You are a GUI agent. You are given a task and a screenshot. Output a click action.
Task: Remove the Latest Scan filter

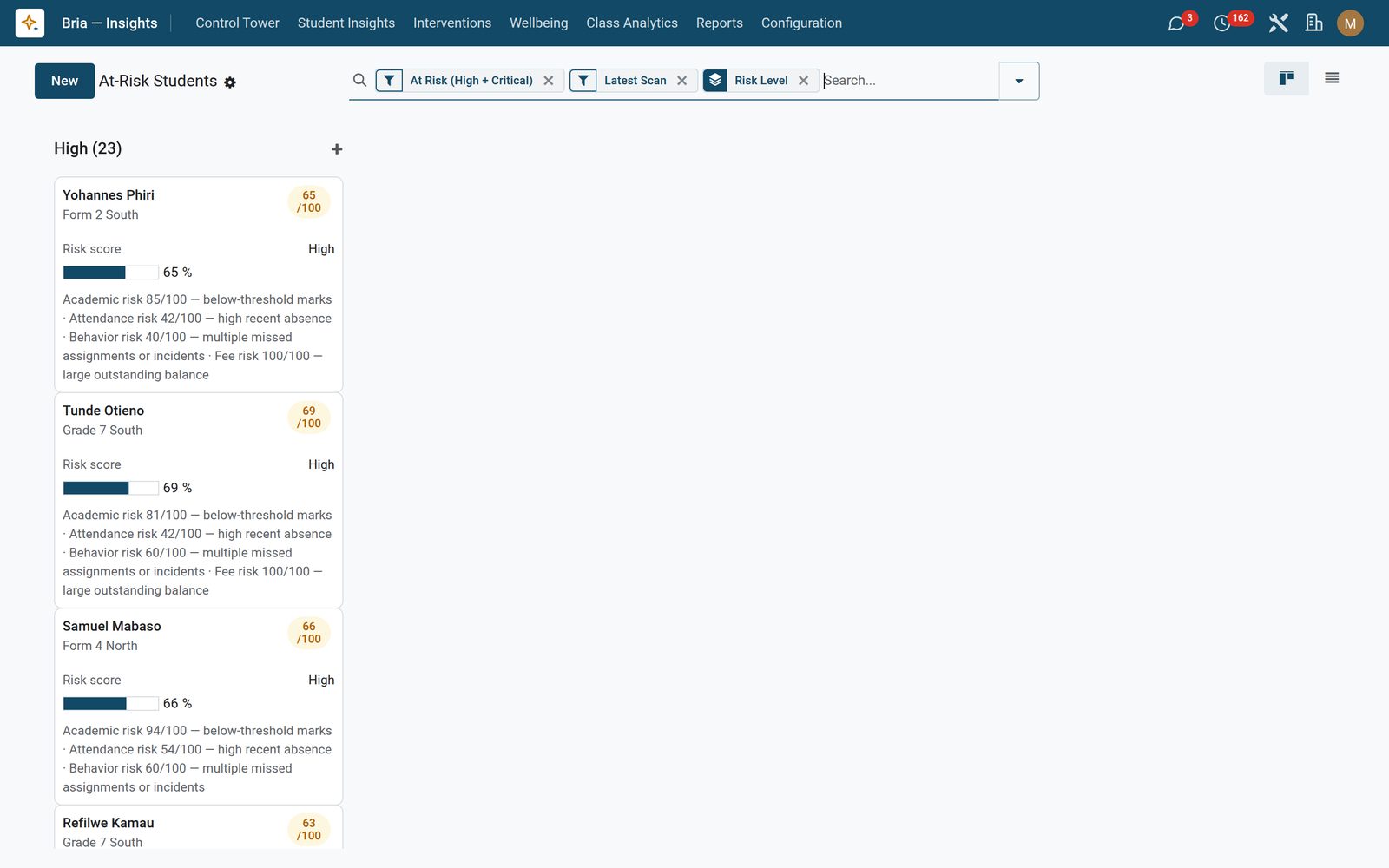pos(682,81)
